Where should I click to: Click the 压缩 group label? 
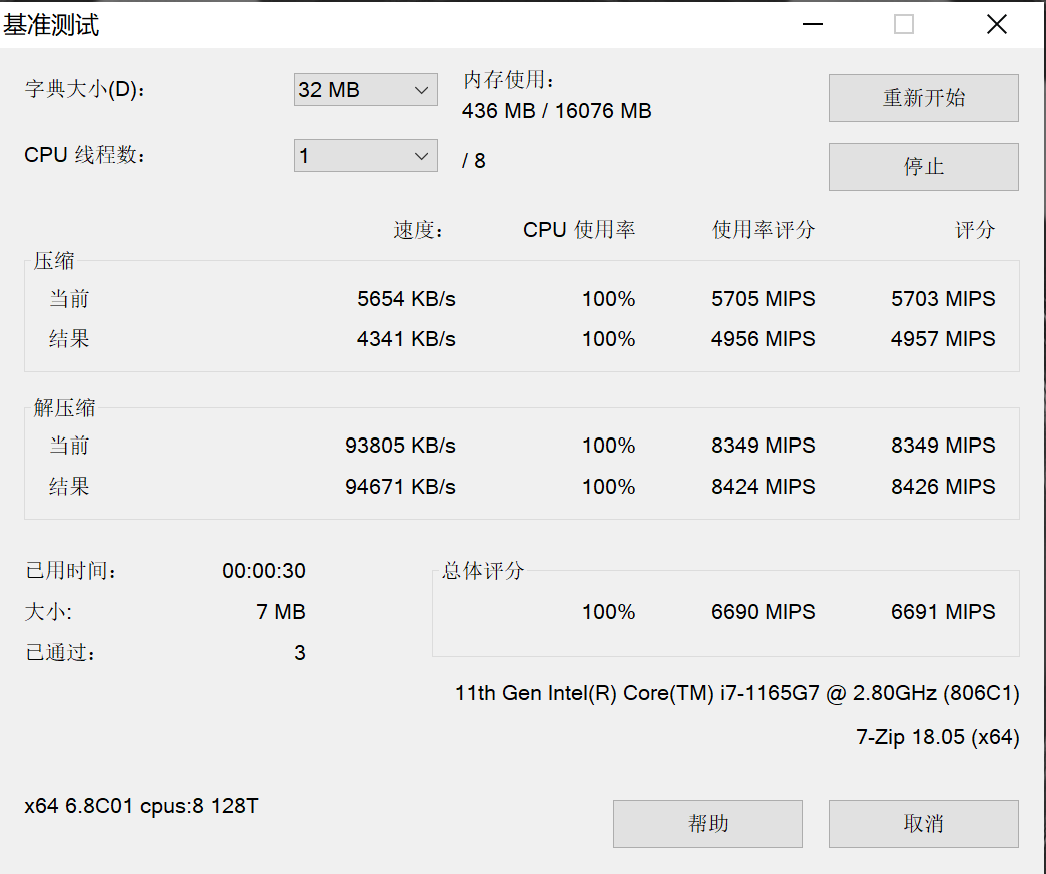pos(54,261)
